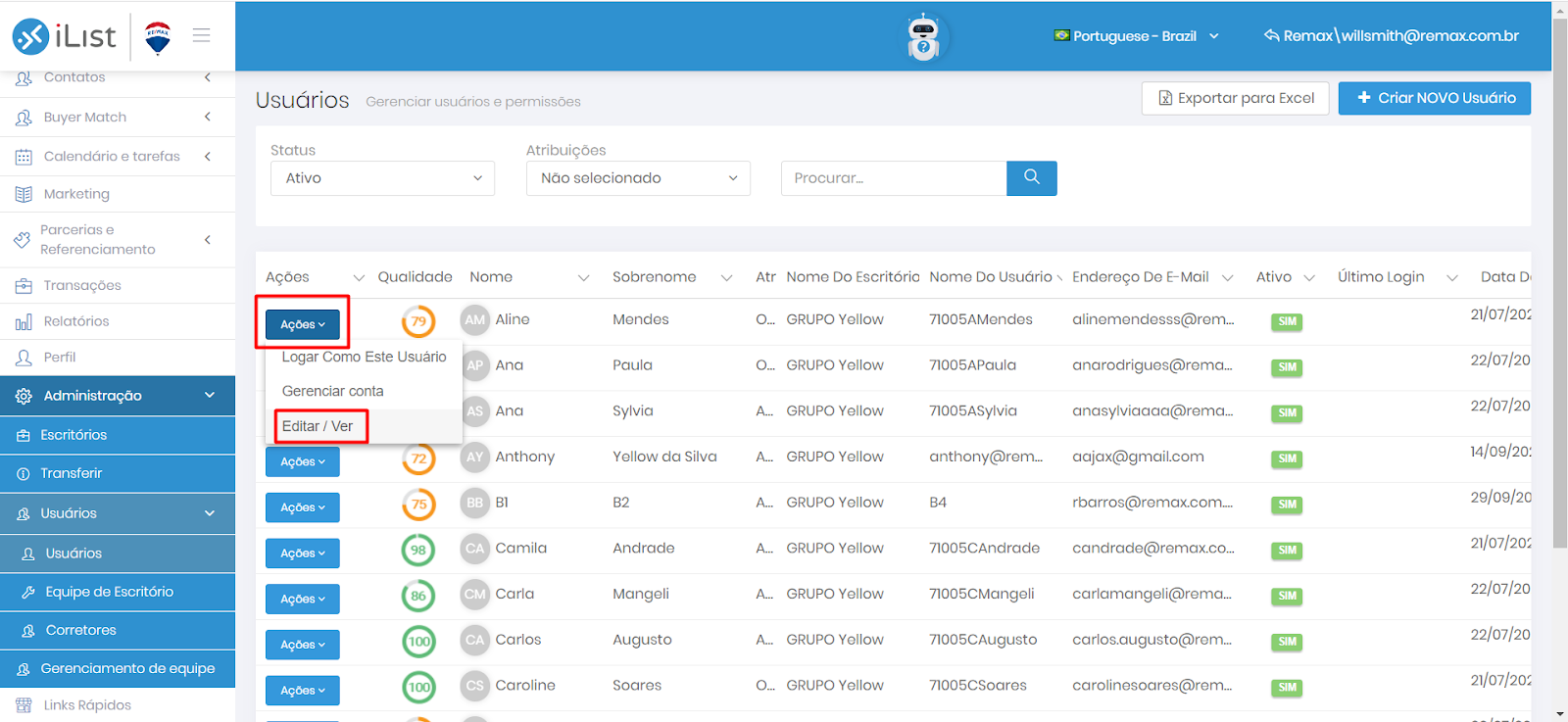Click the Procurar search field
The width and height of the screenshot is (1568, 722).
(x=894, y=178)
